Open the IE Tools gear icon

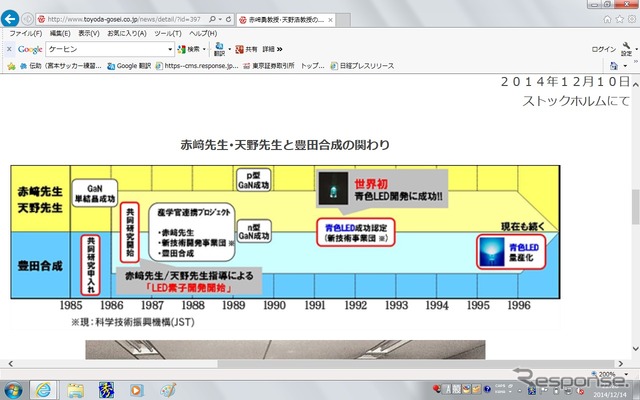[x=632, y=19]
